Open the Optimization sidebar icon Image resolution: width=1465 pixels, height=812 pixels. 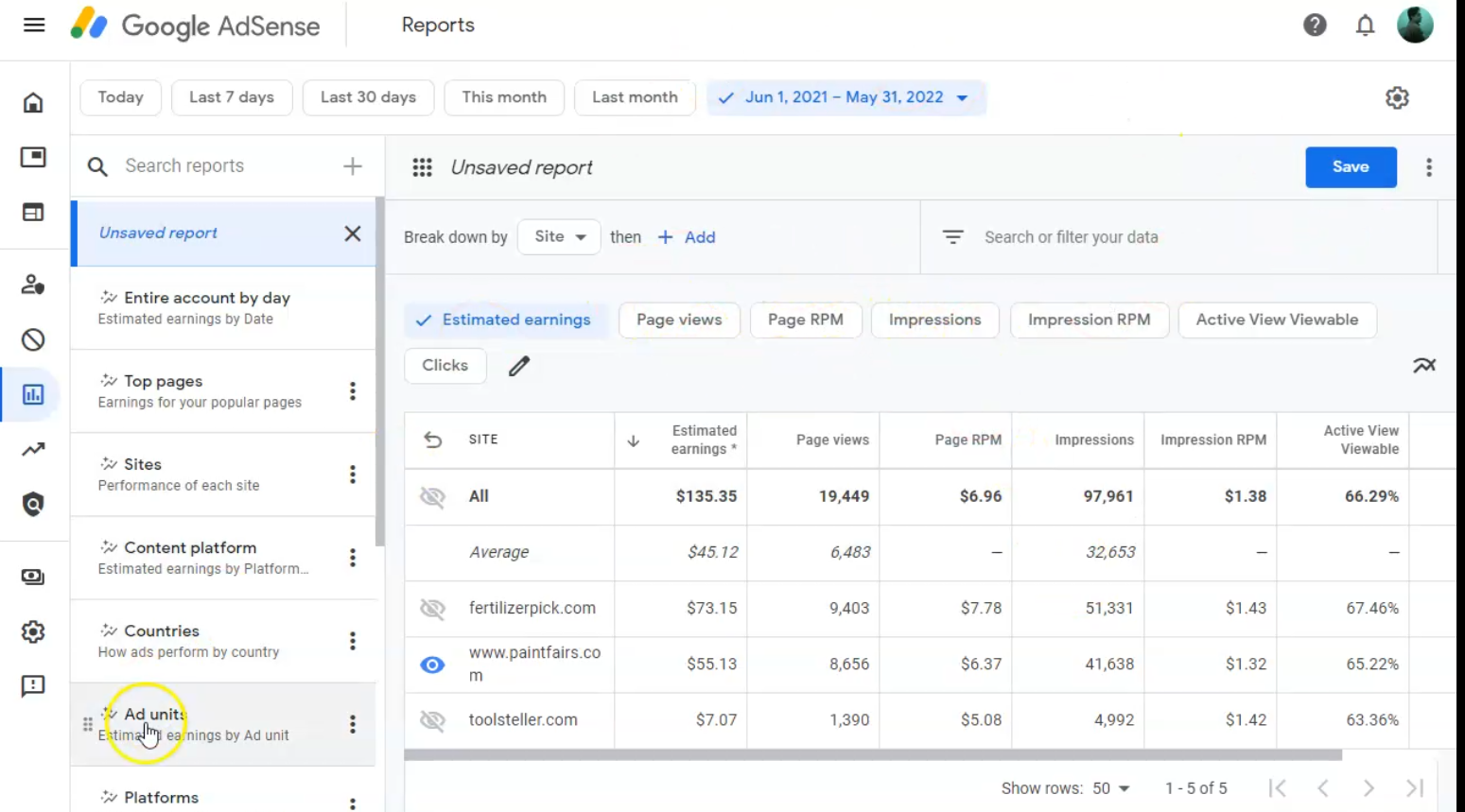tap(33, 449)
